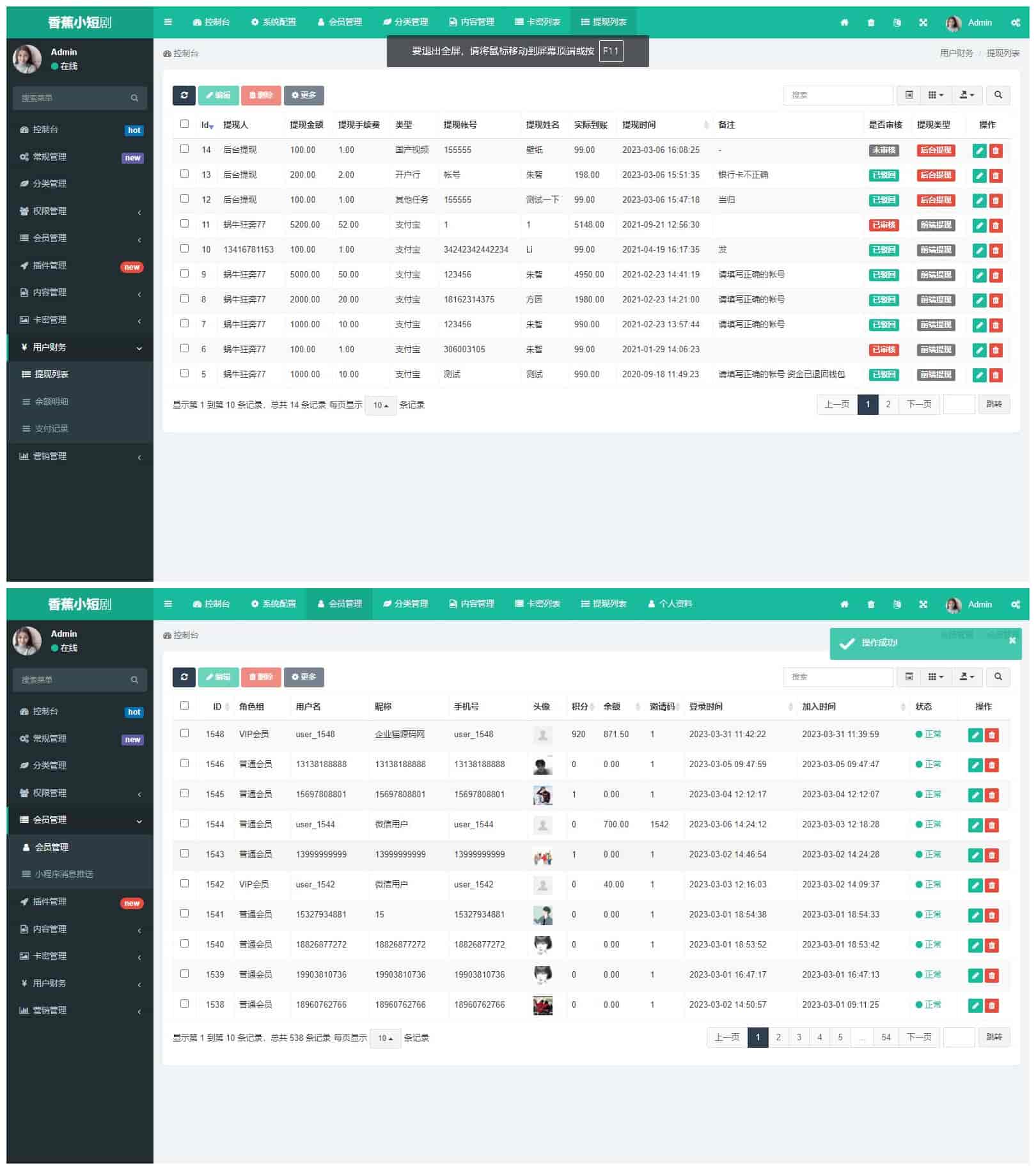Click edit icon for withdrawal row 14
Image resolution: width=1036 pixels, height=1170 pixels.
(x=978, y=151)
